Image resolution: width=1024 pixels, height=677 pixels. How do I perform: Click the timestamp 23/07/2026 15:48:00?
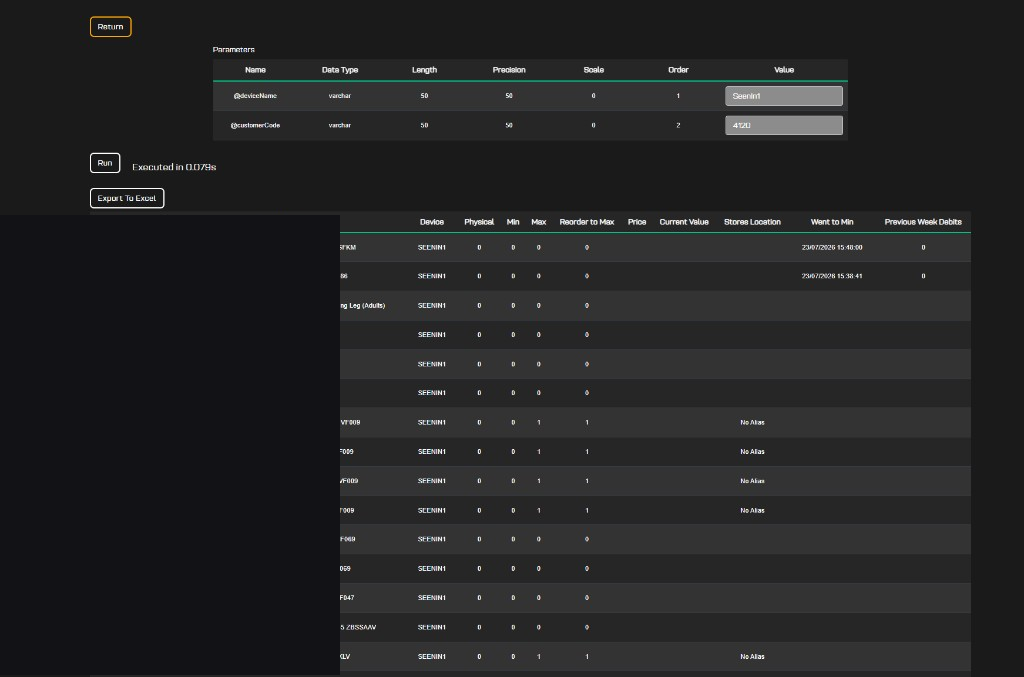tap(832, 247)
